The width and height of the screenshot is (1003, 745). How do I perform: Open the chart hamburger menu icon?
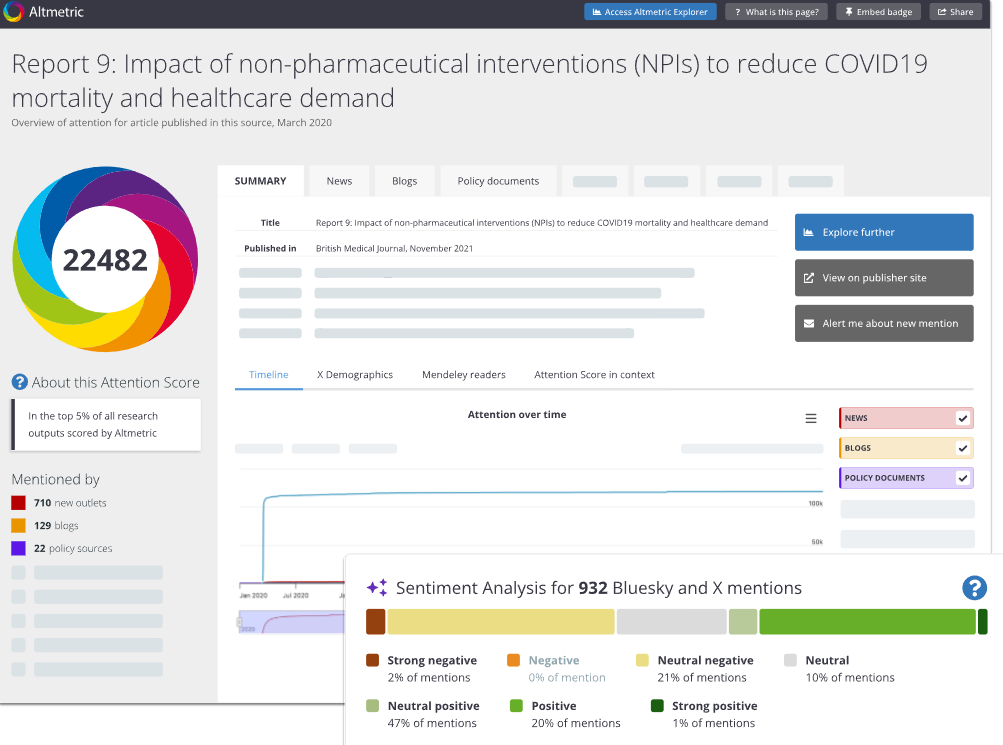(x=810, y=418)
